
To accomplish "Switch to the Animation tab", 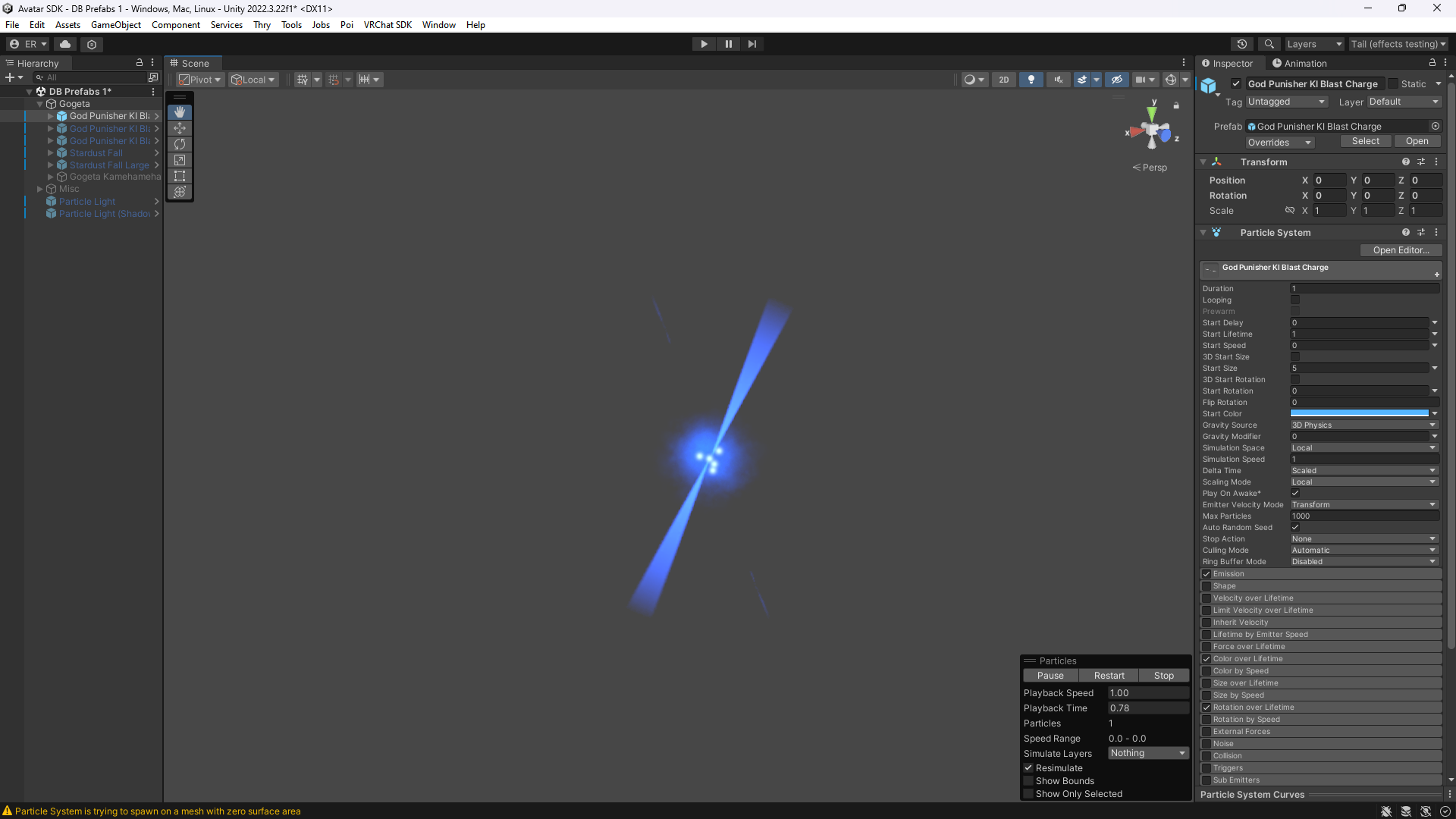I will tap(1299, 64).
